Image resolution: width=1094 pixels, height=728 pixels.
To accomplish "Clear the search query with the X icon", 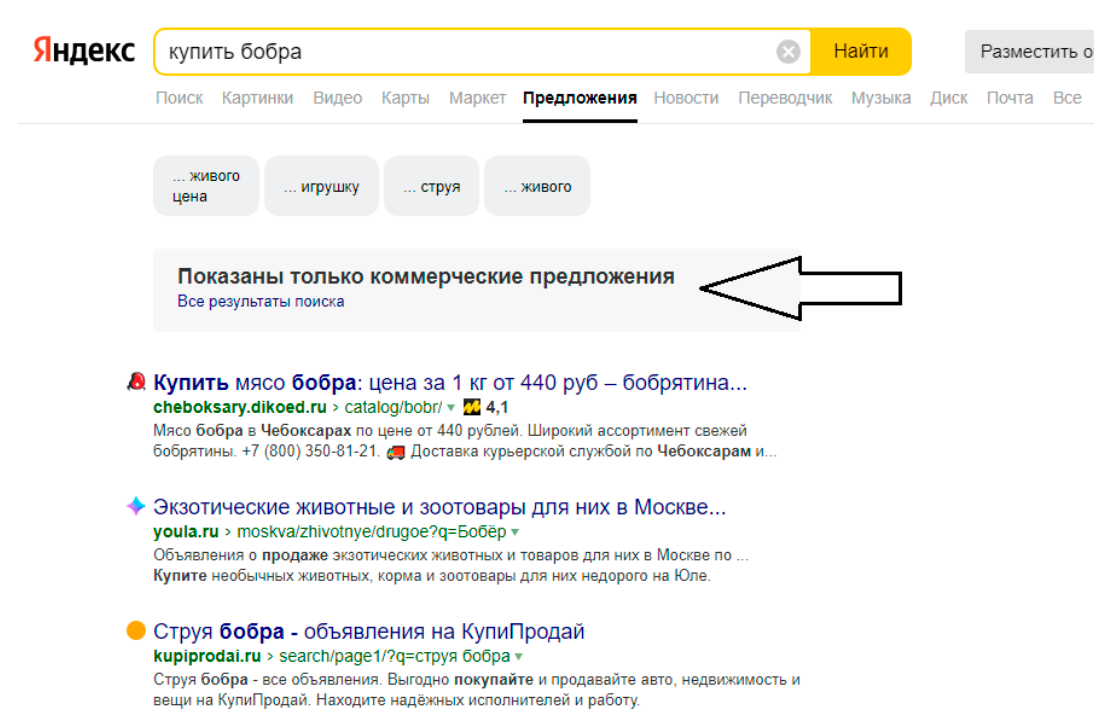I will pyautogui.click(x=788, y=52).
